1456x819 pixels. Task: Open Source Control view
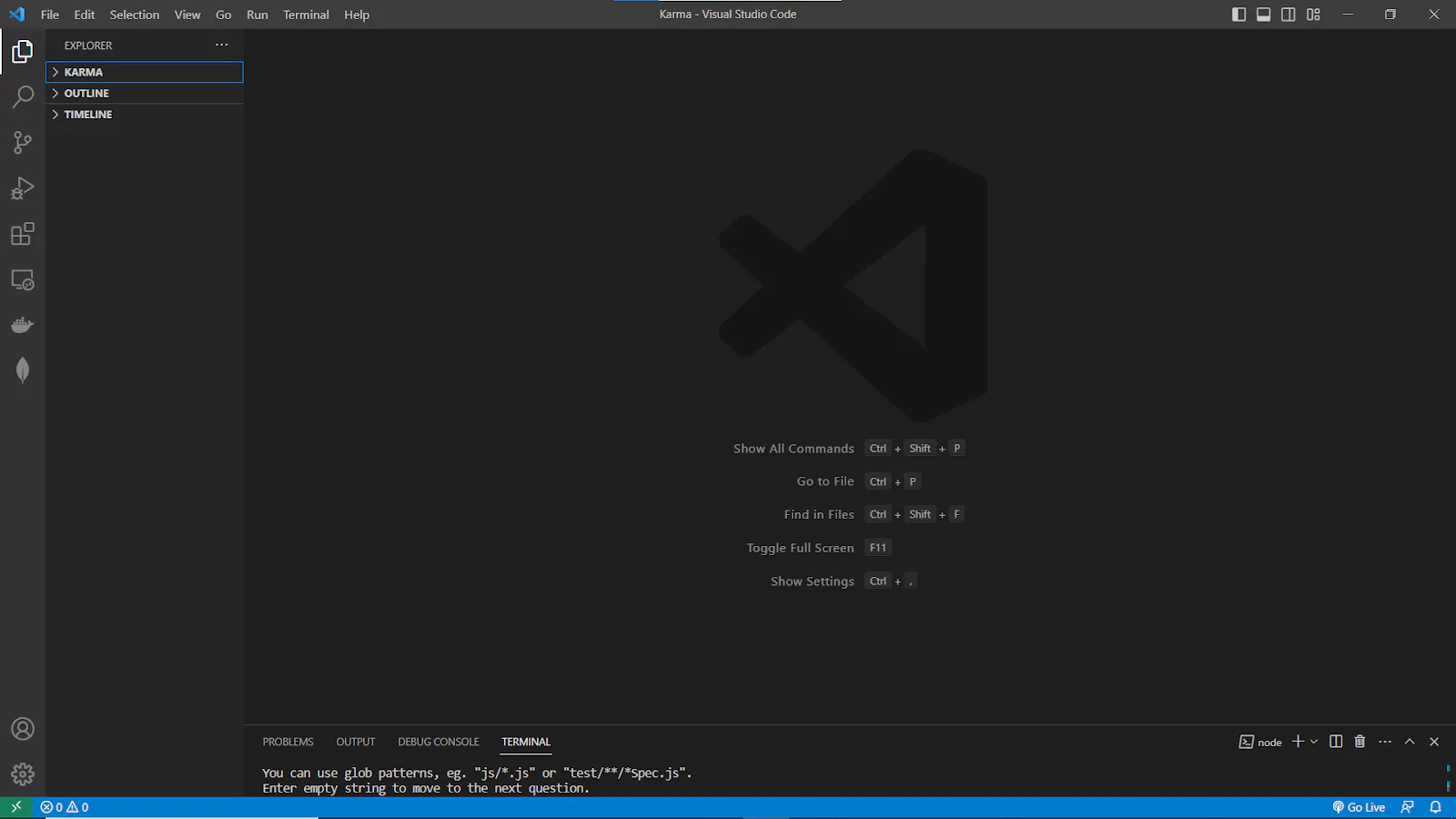(x=23, y=142)
